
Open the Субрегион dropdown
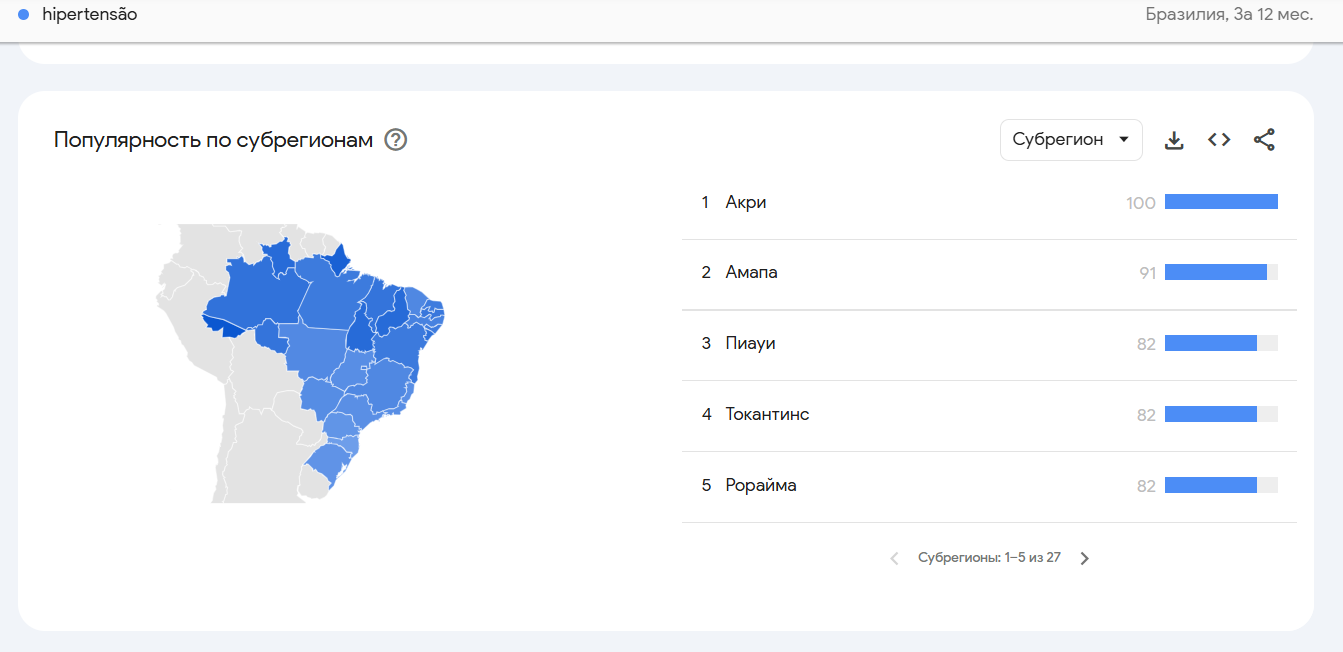coord(1071,140)
